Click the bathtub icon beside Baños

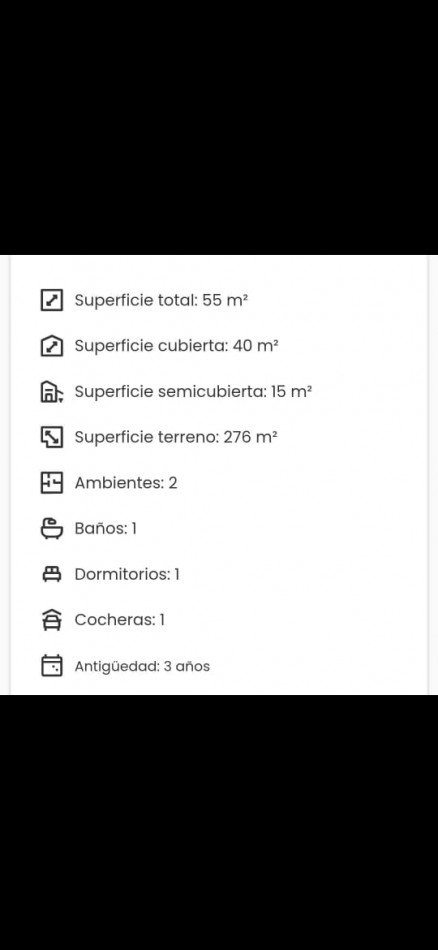[x=52, y=528]
